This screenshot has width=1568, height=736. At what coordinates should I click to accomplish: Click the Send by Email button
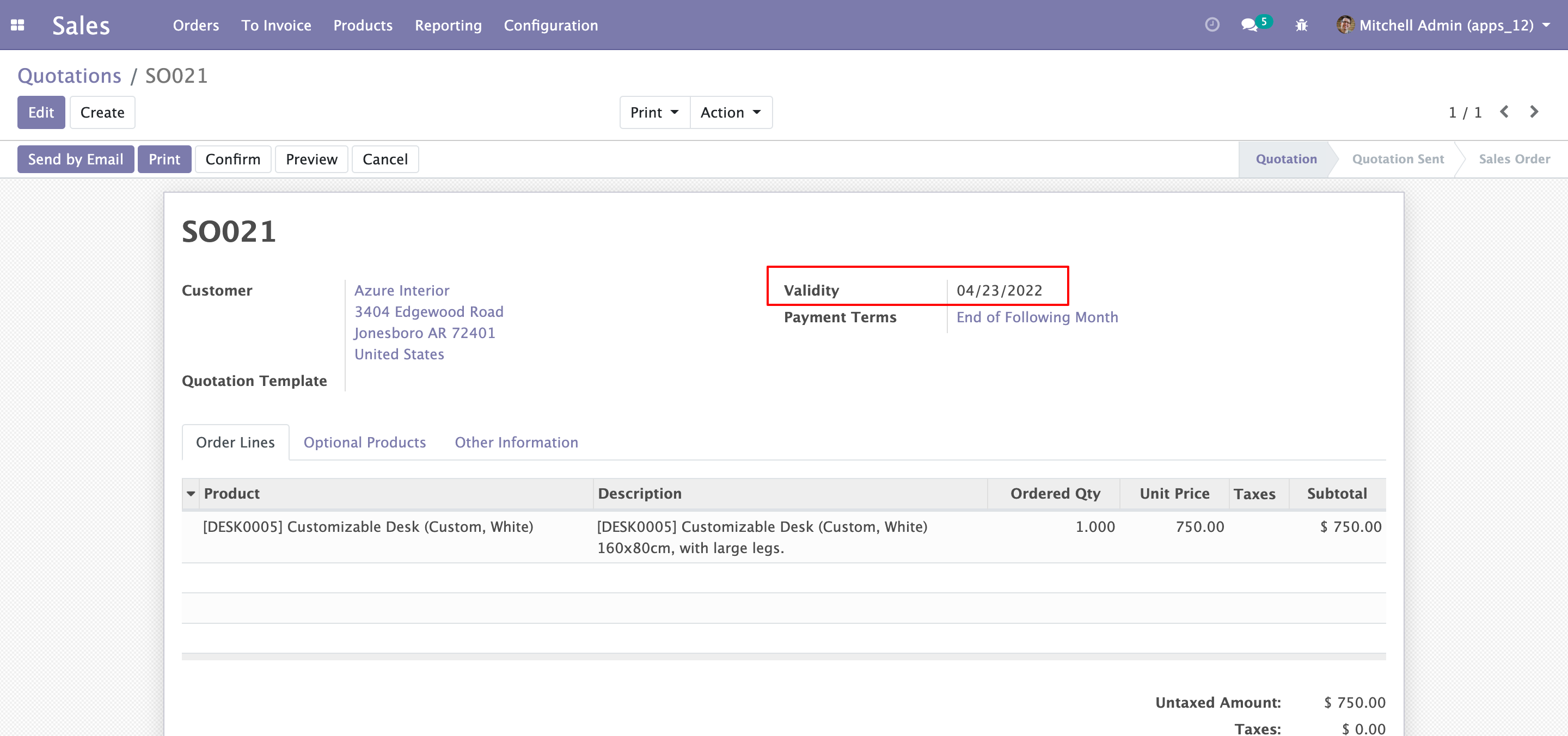point(76,160)
